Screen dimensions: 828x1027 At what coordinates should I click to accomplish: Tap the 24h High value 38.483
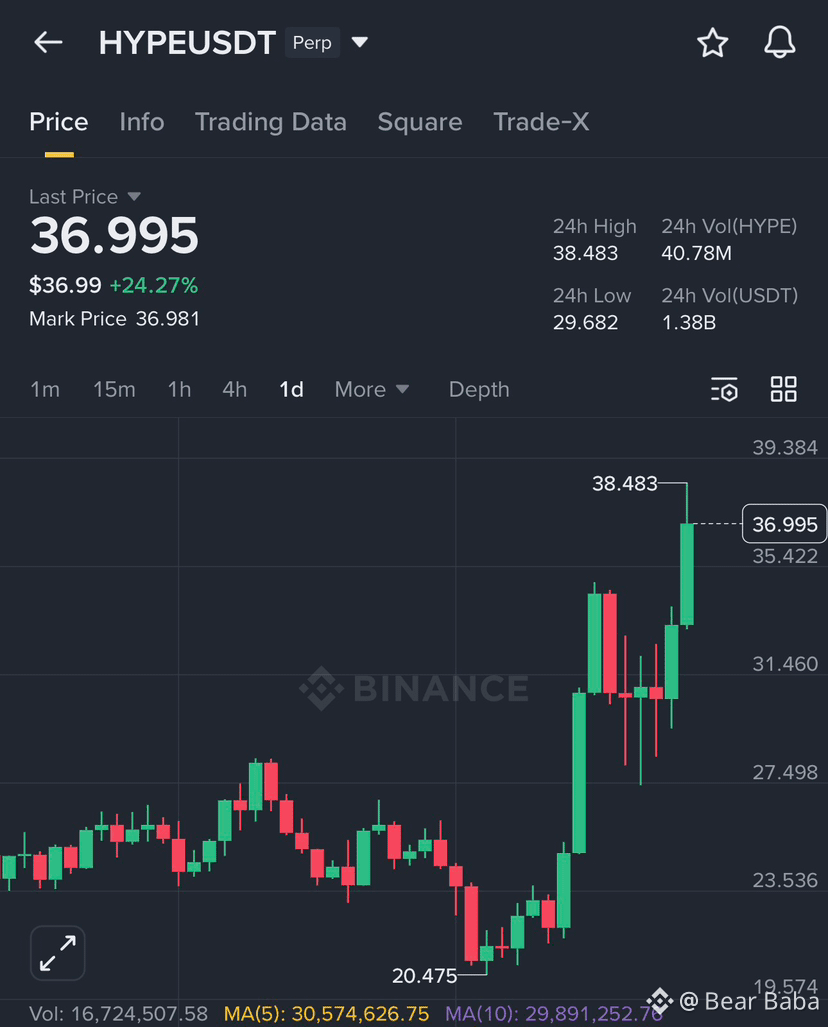pyautogui.click(x=585, y=253)
